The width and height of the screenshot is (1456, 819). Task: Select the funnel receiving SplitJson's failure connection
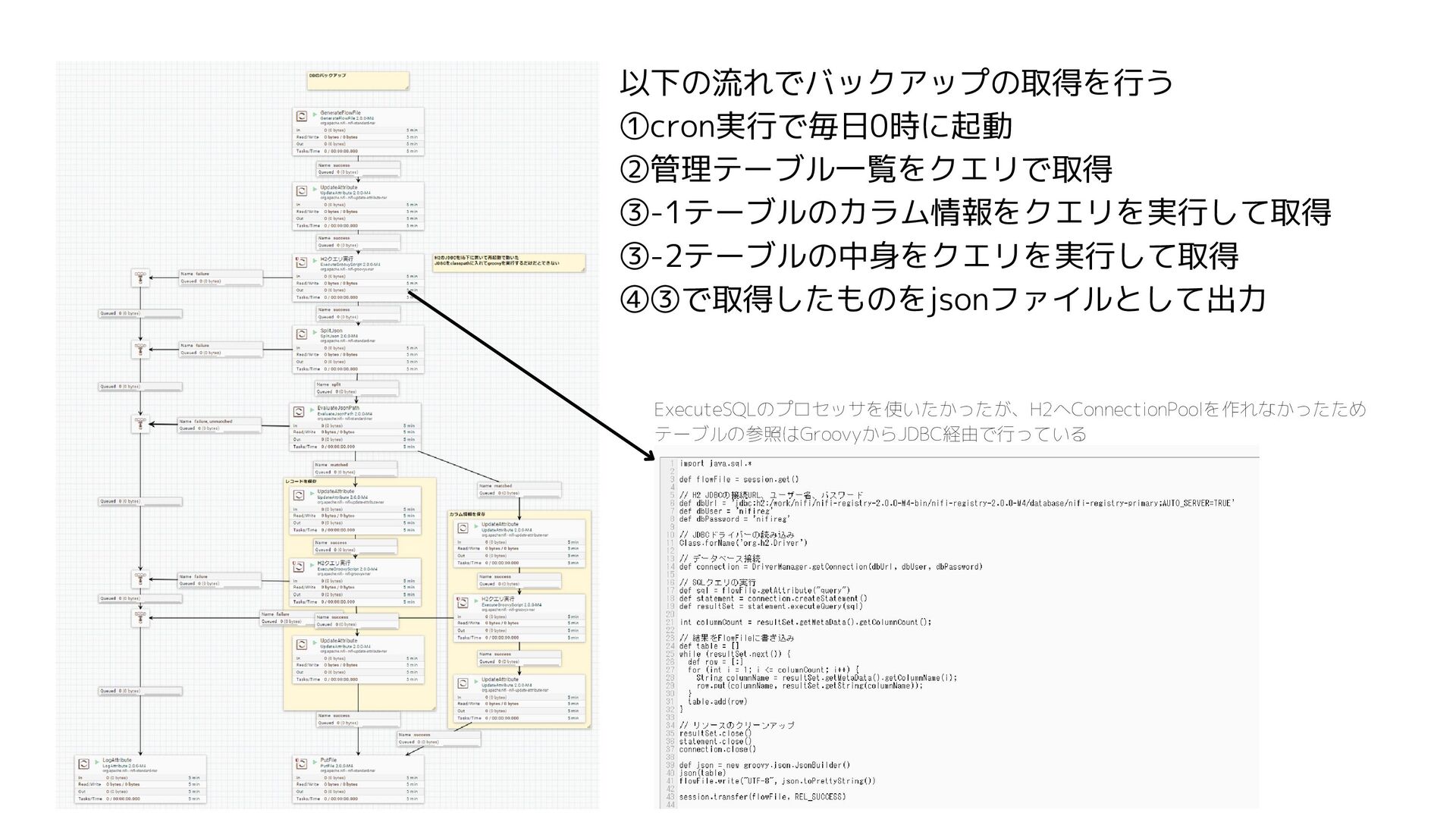point(140,349)
